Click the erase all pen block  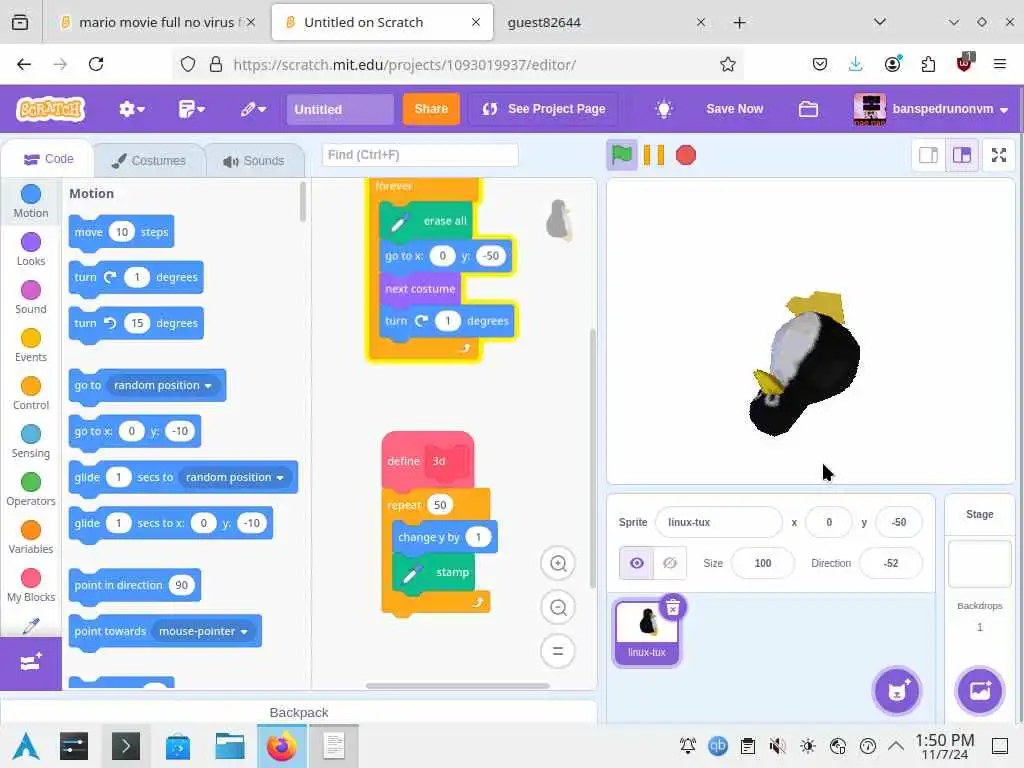426,221
